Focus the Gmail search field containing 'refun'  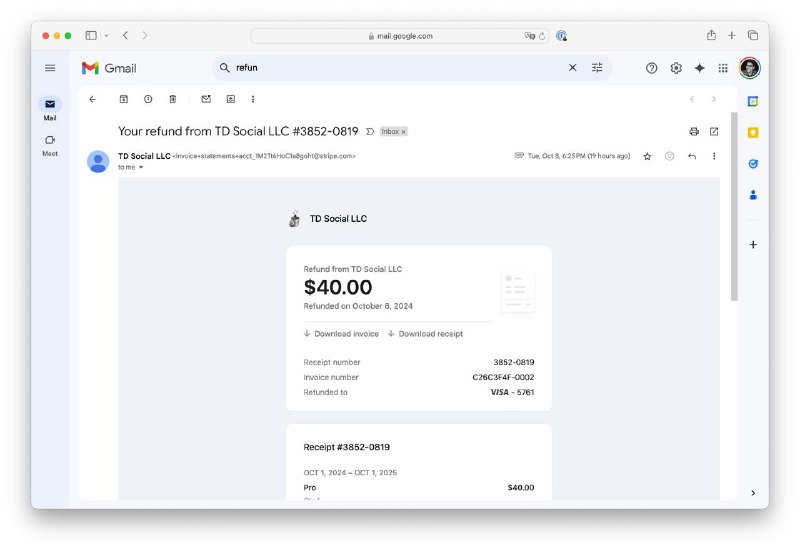click(398, 67)
